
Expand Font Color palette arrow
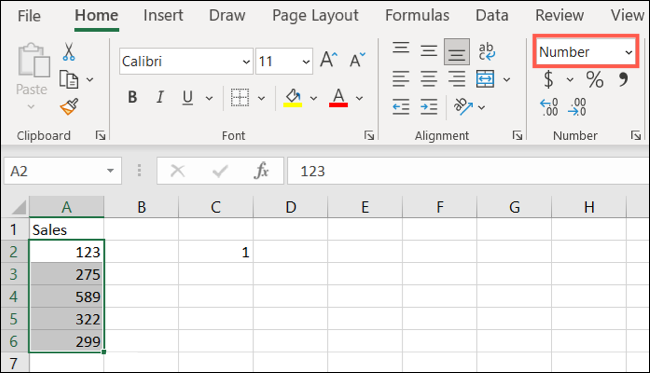(x=359, y=98)
